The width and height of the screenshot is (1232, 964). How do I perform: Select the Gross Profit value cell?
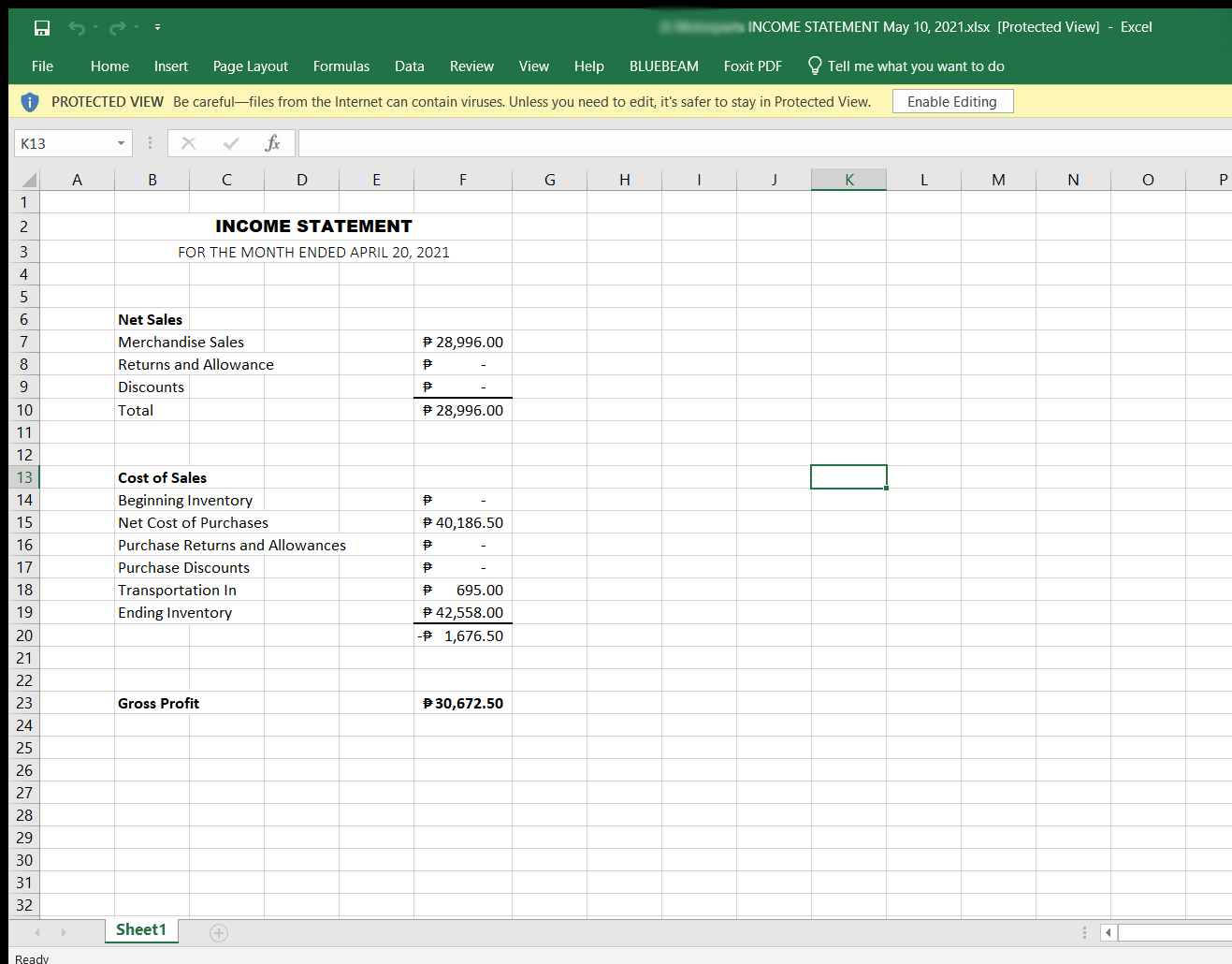point(463,703)
